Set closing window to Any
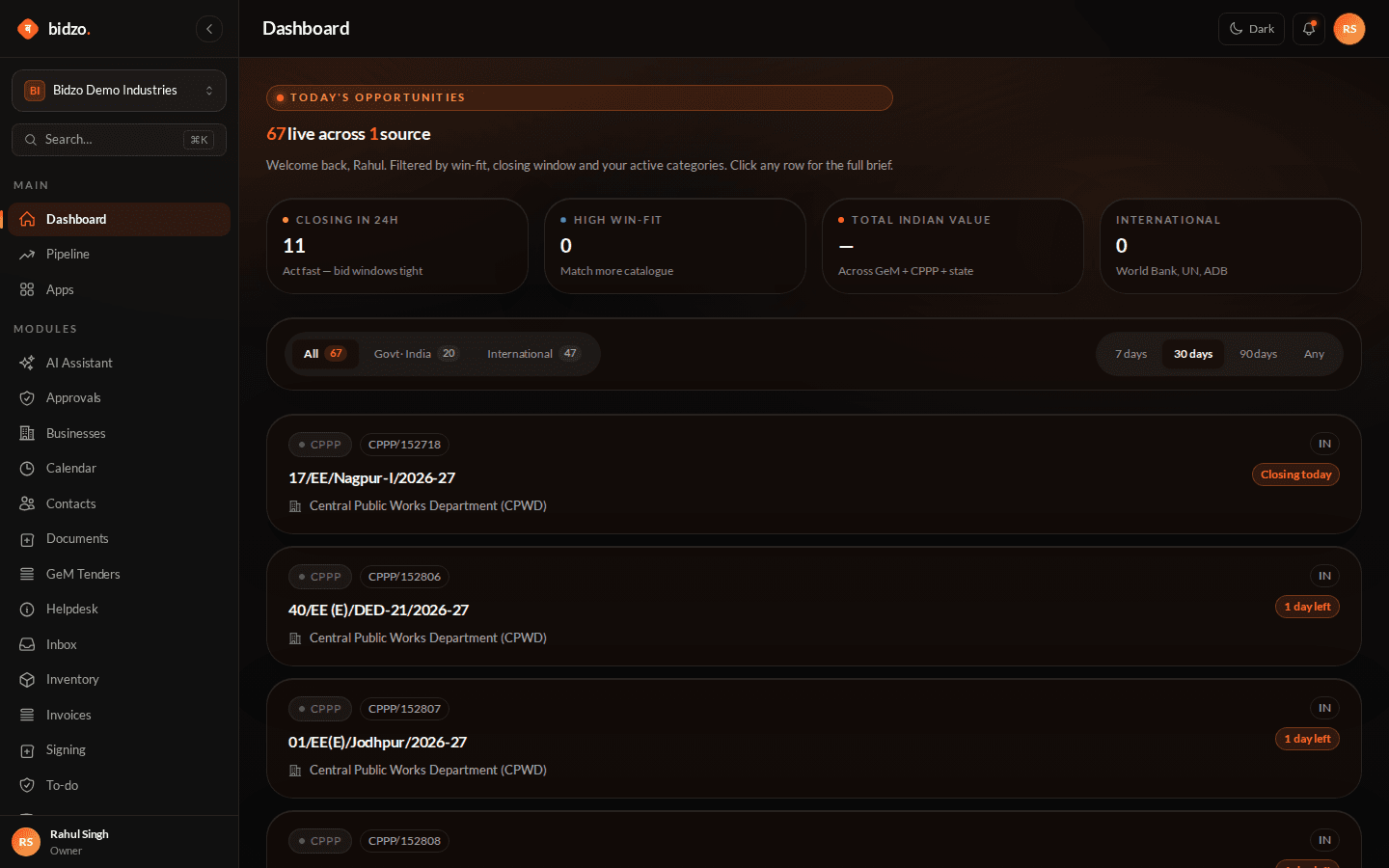The width and height of the screenshot is (1389, 868). point(1314,354)
